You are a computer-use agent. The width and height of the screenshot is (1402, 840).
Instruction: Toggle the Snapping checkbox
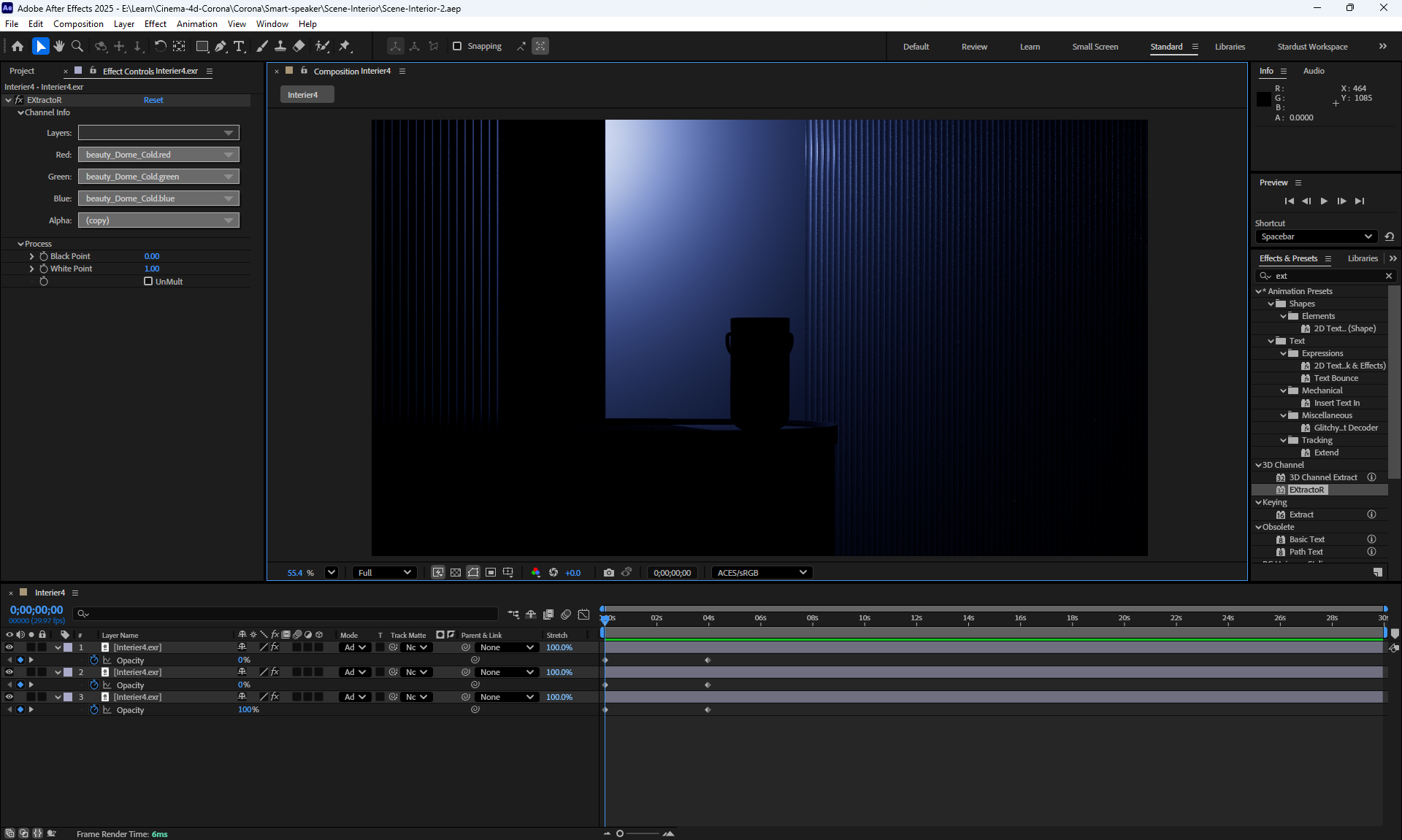click(x=457, y=46)
